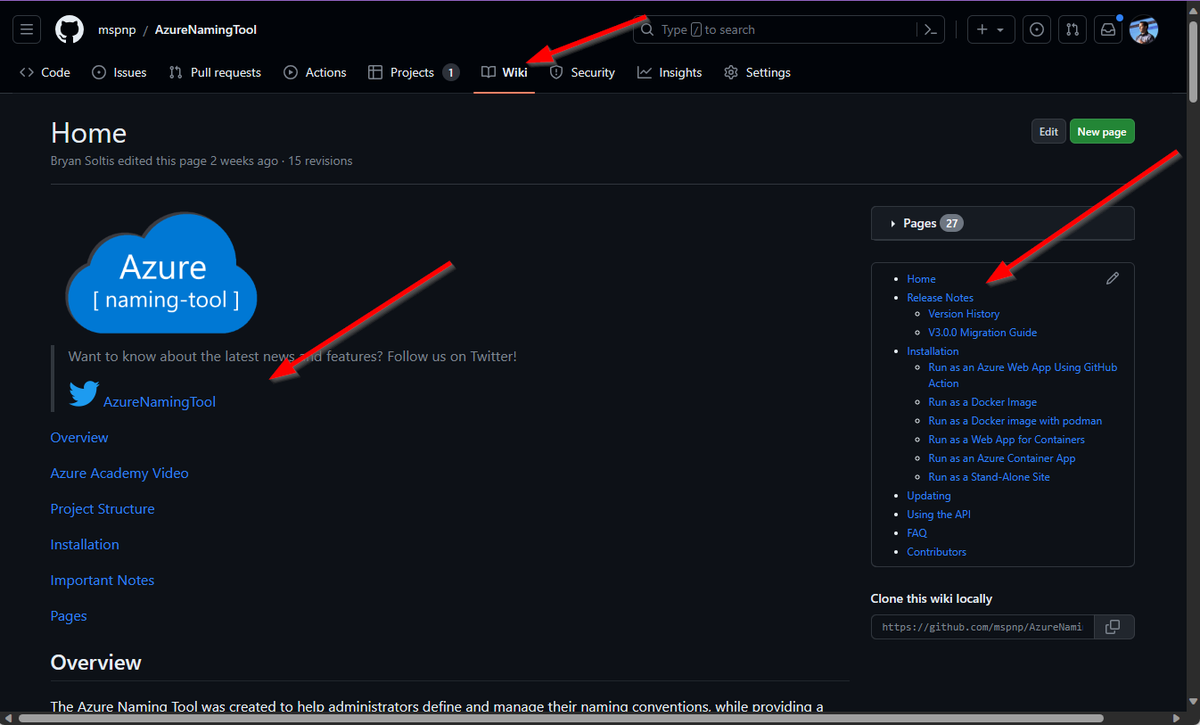The width and height of the screenshot is (1200, 725).
Task: Open Run as a Stand-Alone Site link
Action: tap(989, 477)
